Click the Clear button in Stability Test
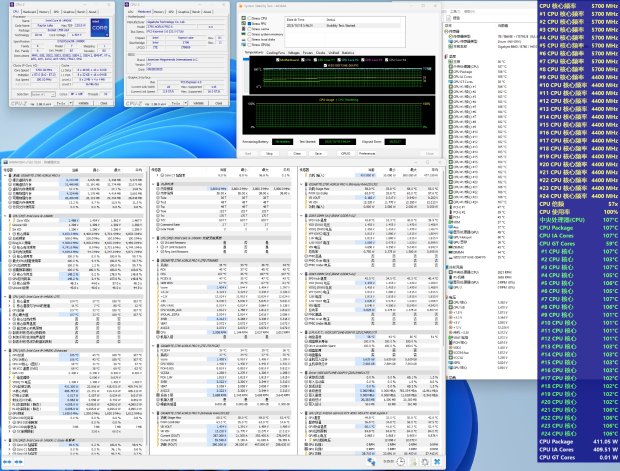 (297, 153)
